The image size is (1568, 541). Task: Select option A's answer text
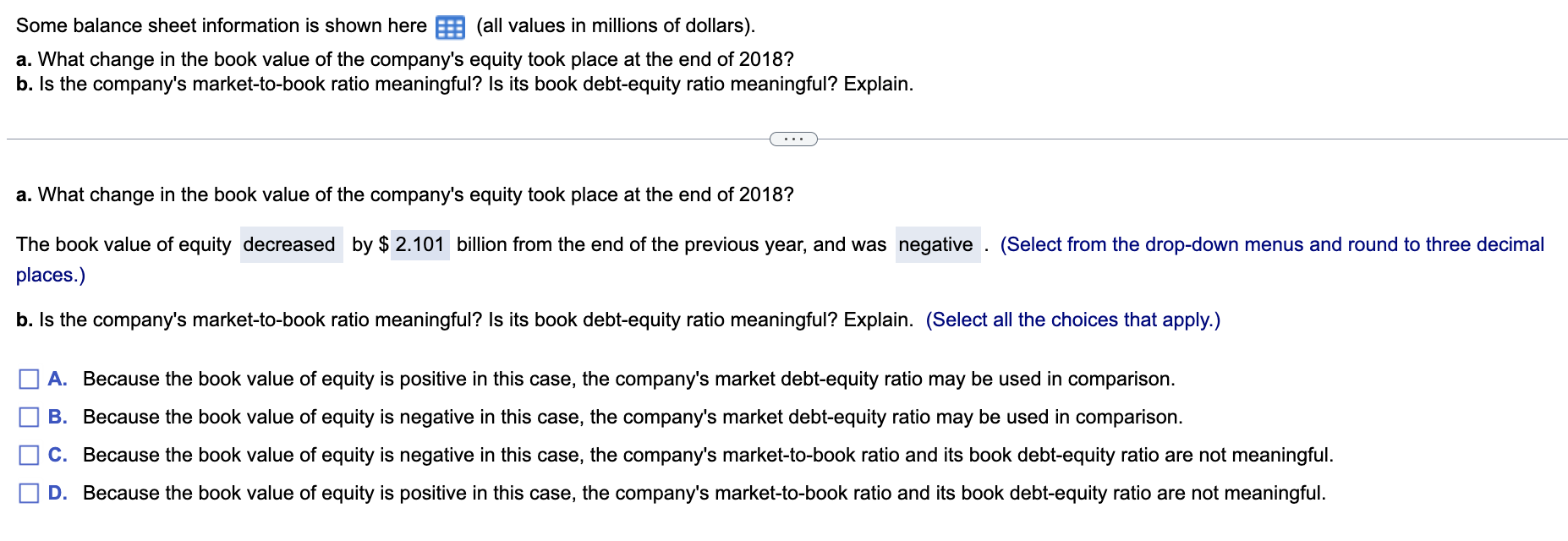click(x=628, y=379)
